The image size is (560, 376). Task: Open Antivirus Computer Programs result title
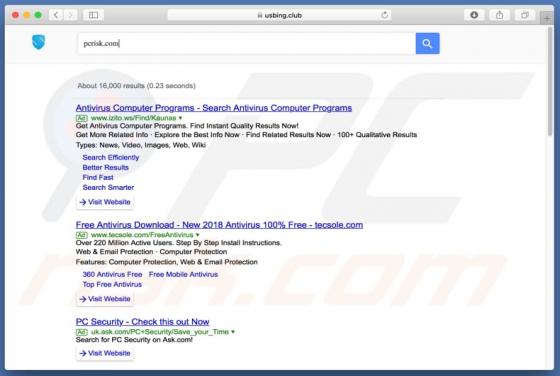pyautogui.click(x=214, y=108)
